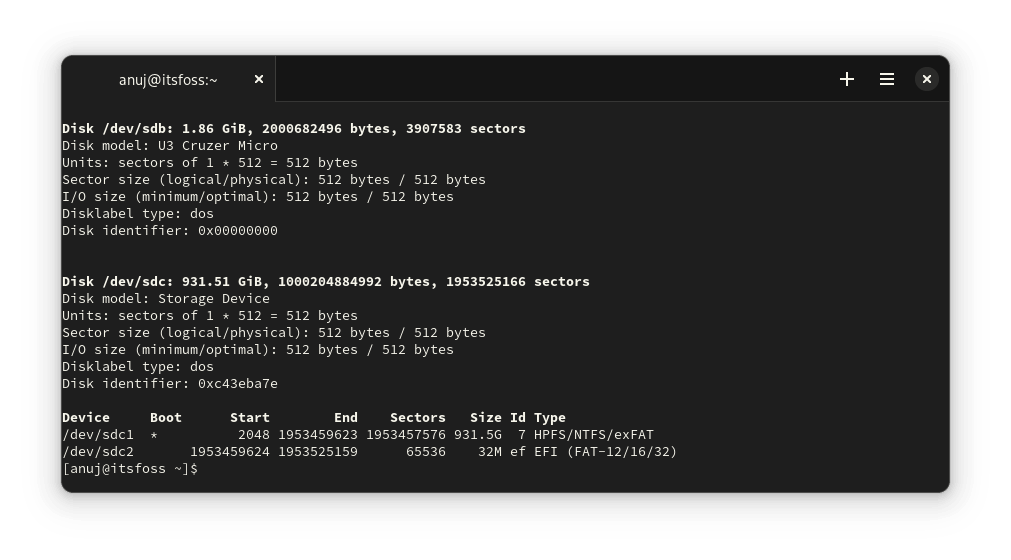Viewport: 1011px width, 560px height.
Task: Open a new terminal tab with plus icon
Action: (x=847, y=79)
